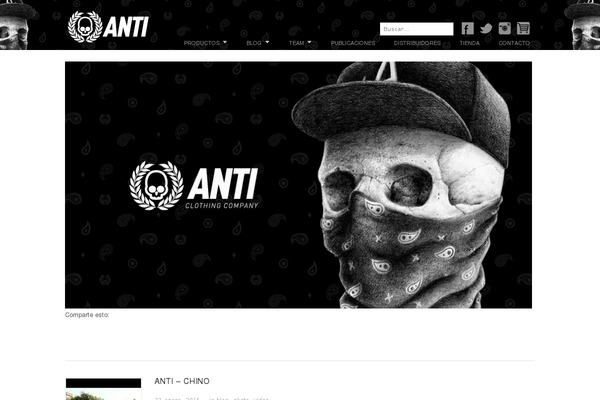The height and width of the screenshot is (400, 600).
Task: Expand the PRODUCTOS dropdown arrow
Action: coord(225,42)
